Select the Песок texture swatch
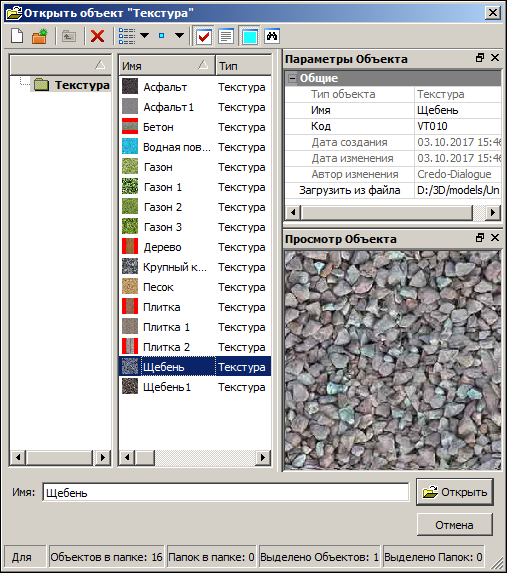Viewport: 507px width, 573px height. 130,287
